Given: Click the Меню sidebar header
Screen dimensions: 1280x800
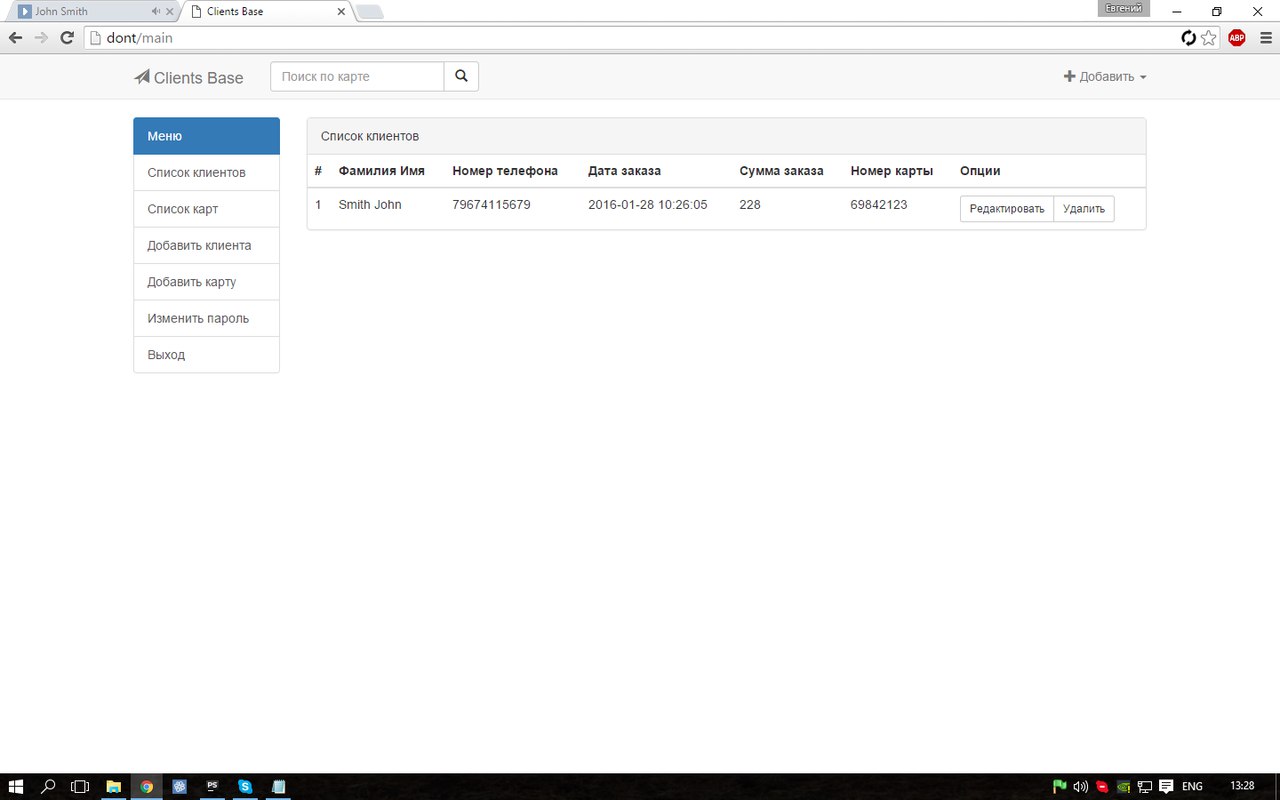Looking at the screenshot, I should (206, 136).
